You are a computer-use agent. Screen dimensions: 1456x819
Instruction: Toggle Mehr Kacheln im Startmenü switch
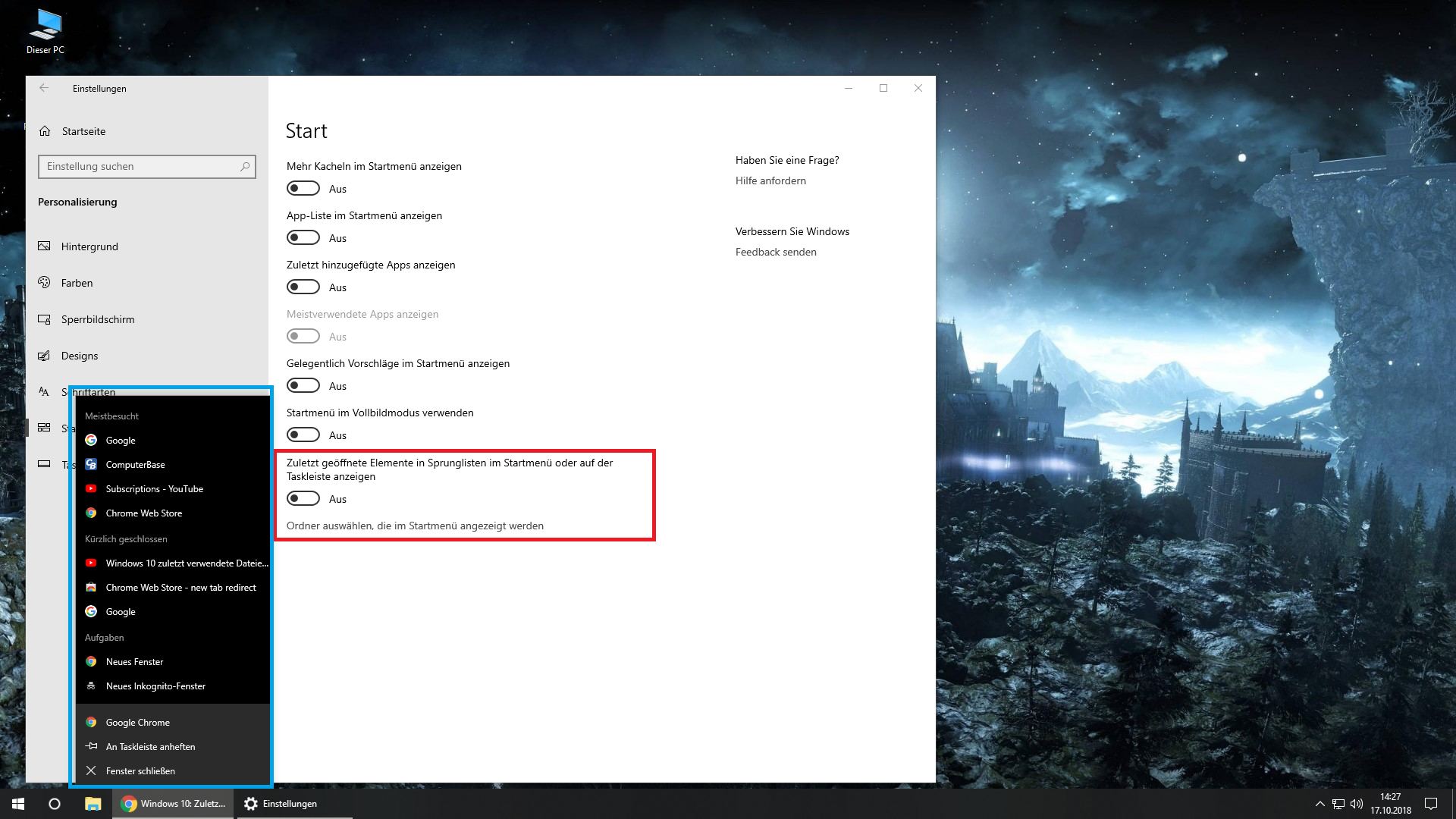click(303, 189)
